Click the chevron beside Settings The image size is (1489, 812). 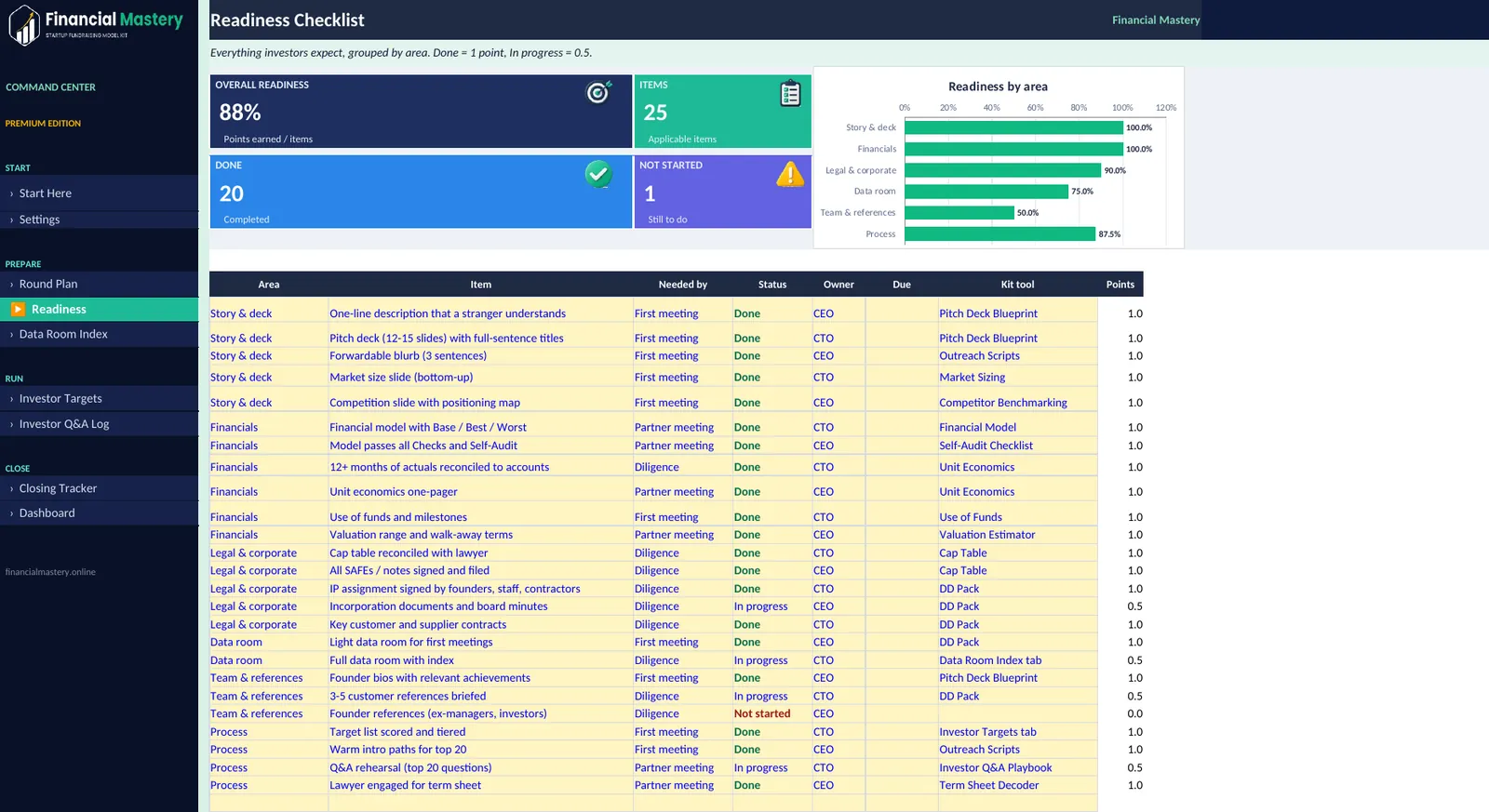click(11, 220)
